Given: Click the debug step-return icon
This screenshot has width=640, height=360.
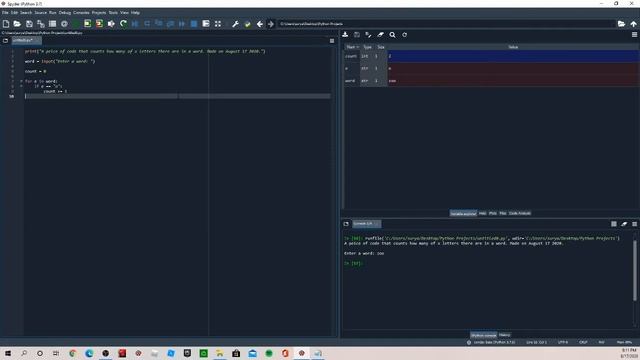Looking at the screenshot, I should pyautogui.click(x=171, y=24).
